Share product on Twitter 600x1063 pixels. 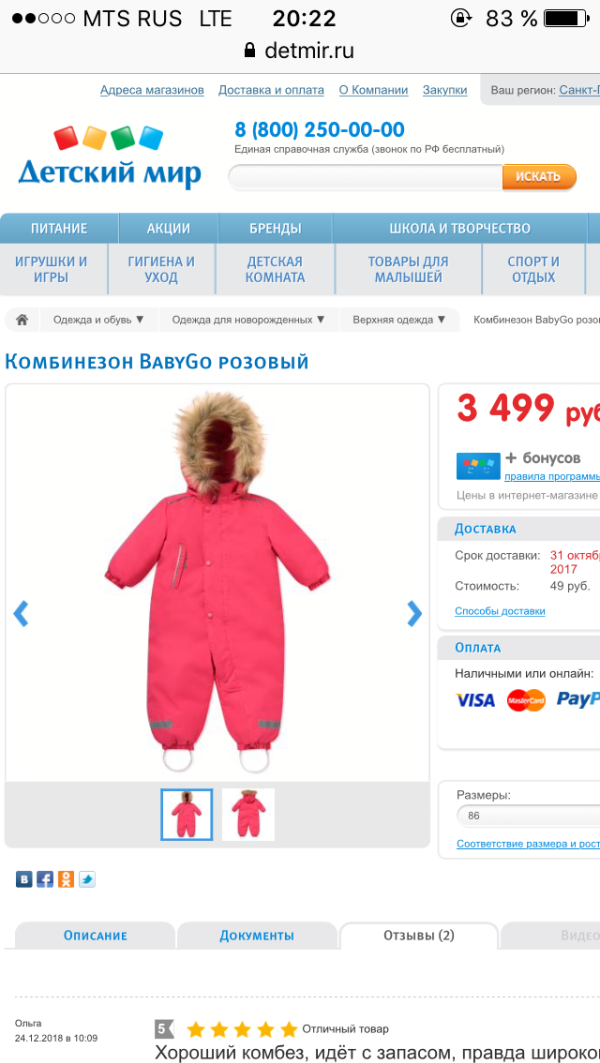point(87,879)
